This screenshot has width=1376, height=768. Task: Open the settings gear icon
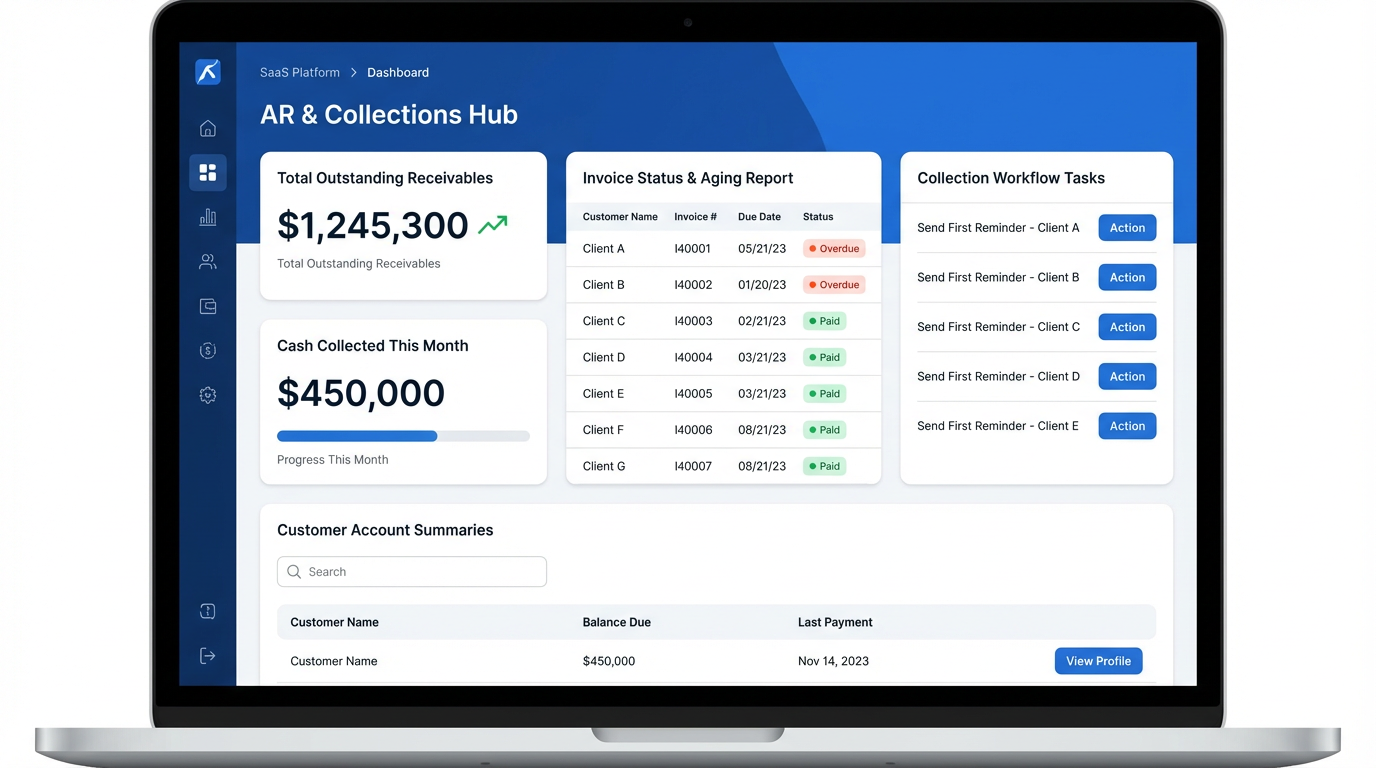click(x=208, y=395)
